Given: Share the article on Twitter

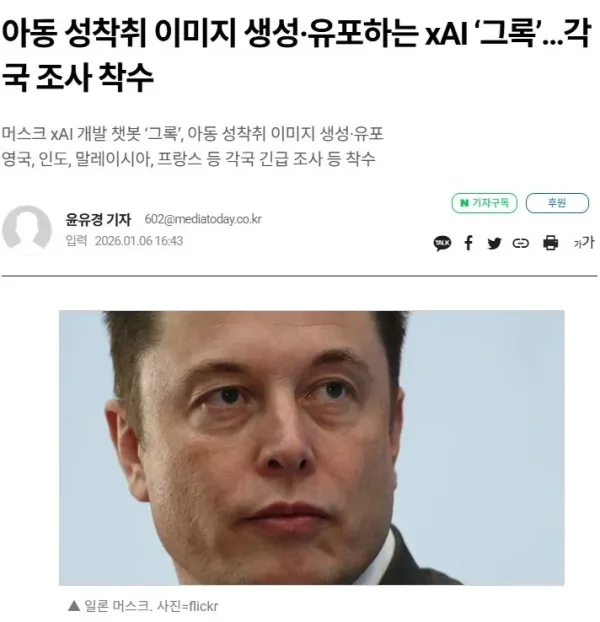Looking at the screenshot, I should tap(494, 243).
